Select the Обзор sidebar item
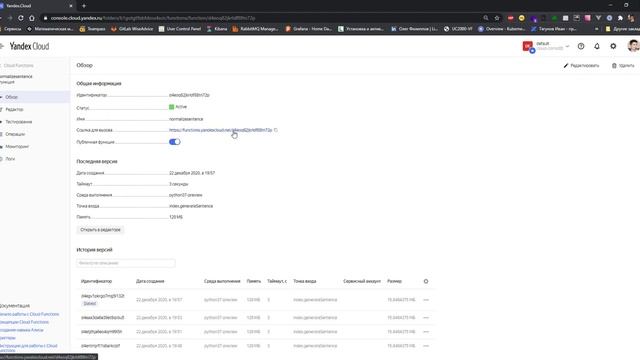Viewport: 640px width, 360px height. point(35,97)
